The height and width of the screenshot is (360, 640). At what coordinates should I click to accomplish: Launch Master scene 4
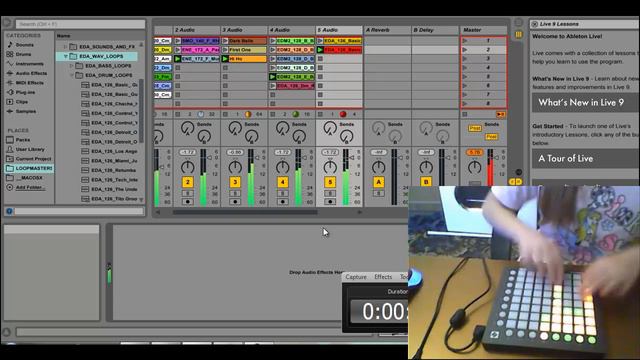pos(464,68)
